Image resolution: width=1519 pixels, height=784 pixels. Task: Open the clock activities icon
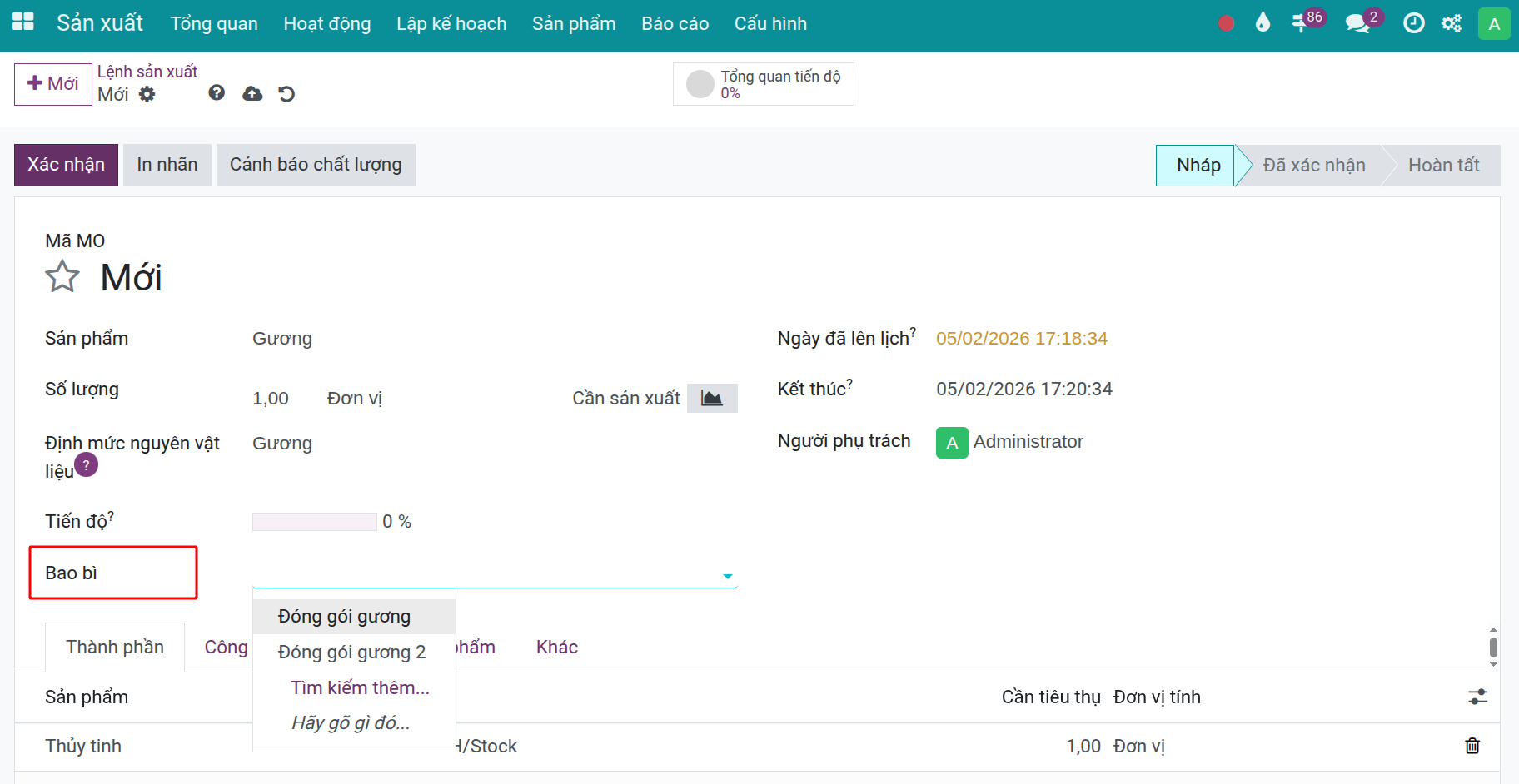coord(1413,23)
